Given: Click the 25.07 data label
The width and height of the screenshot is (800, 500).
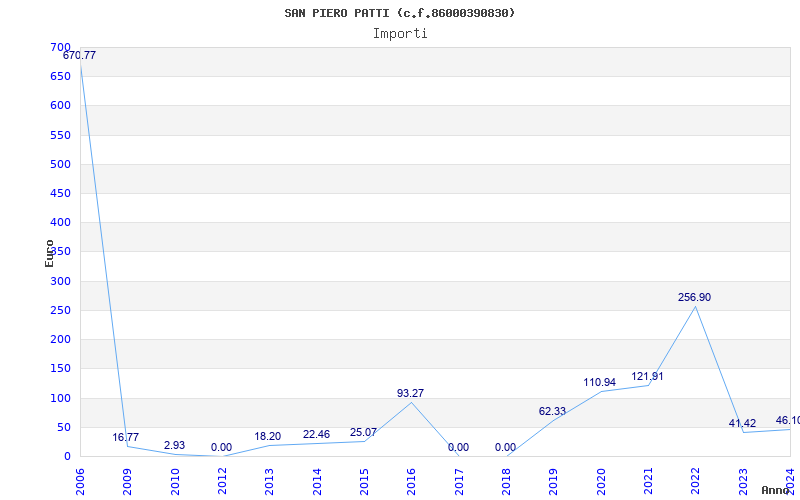Looking at the screenshot, I should pyautogui.click(x=363, y=432).
